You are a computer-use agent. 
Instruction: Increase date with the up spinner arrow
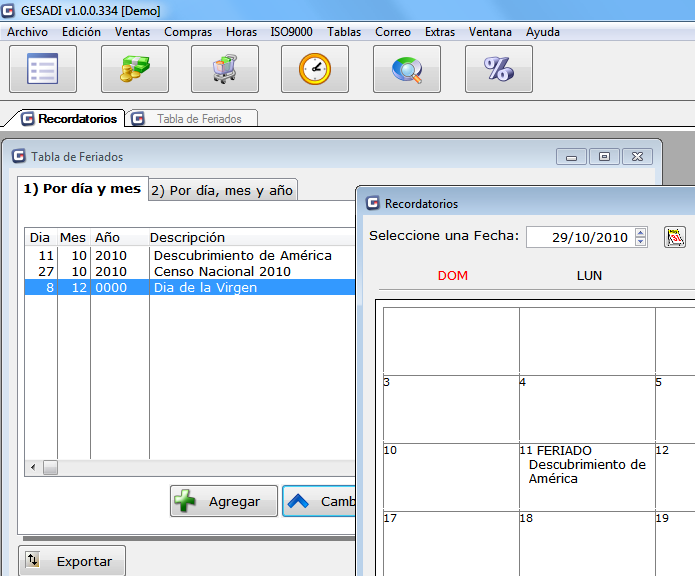641,232
